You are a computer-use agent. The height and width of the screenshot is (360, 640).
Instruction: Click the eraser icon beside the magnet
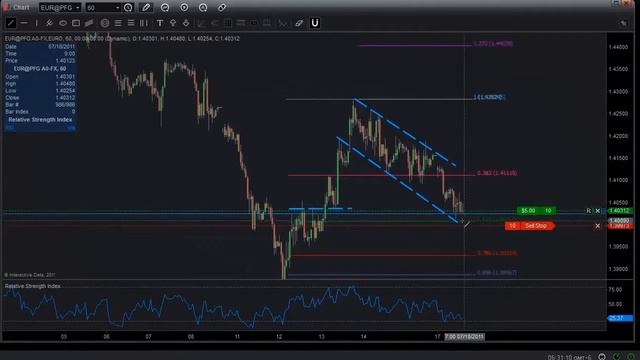299,23
